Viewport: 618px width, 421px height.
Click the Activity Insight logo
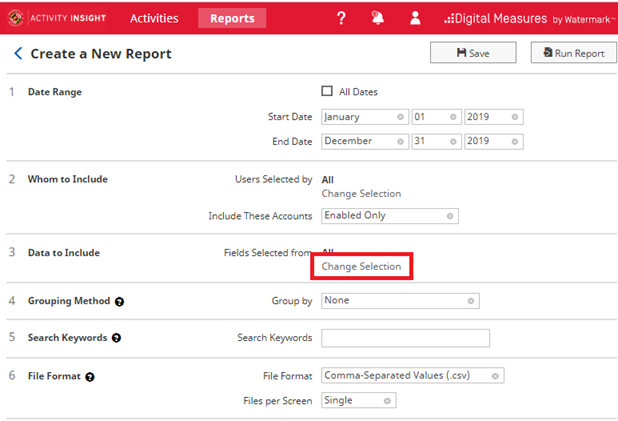pos(58,18)
